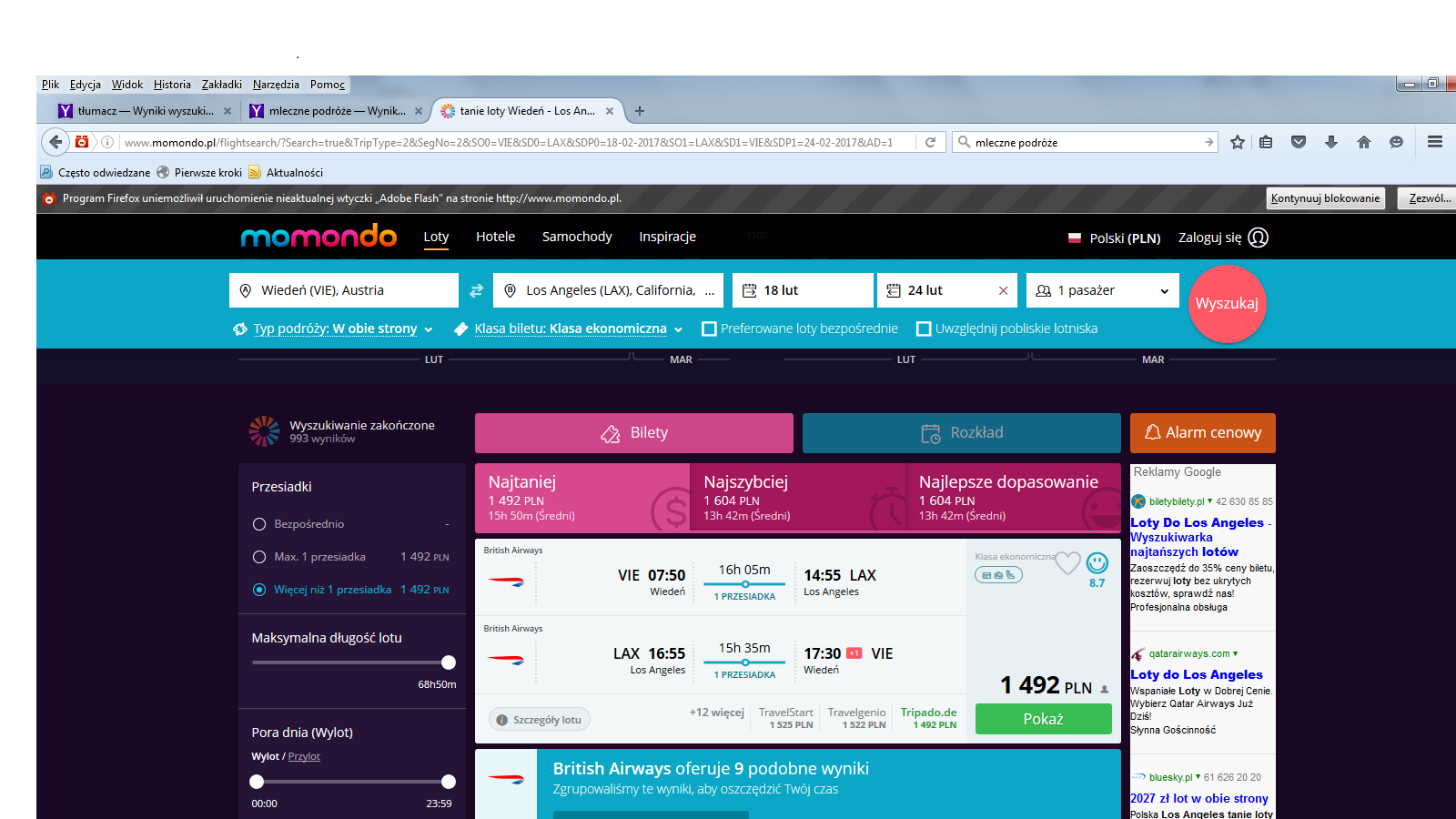Screen dimensions: 1456x819
Task: Click the Pocket icon in the toolbar
Action: [x=1299, y=142]
